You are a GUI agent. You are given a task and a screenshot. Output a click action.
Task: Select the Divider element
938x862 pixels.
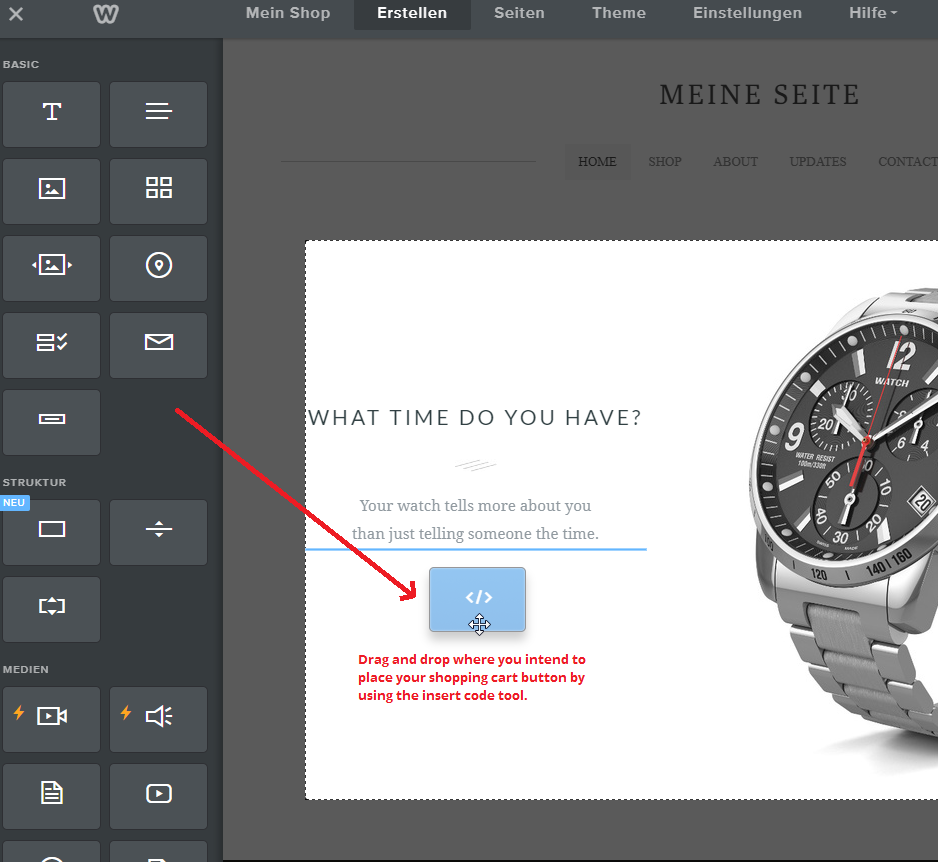pos(159,532)
